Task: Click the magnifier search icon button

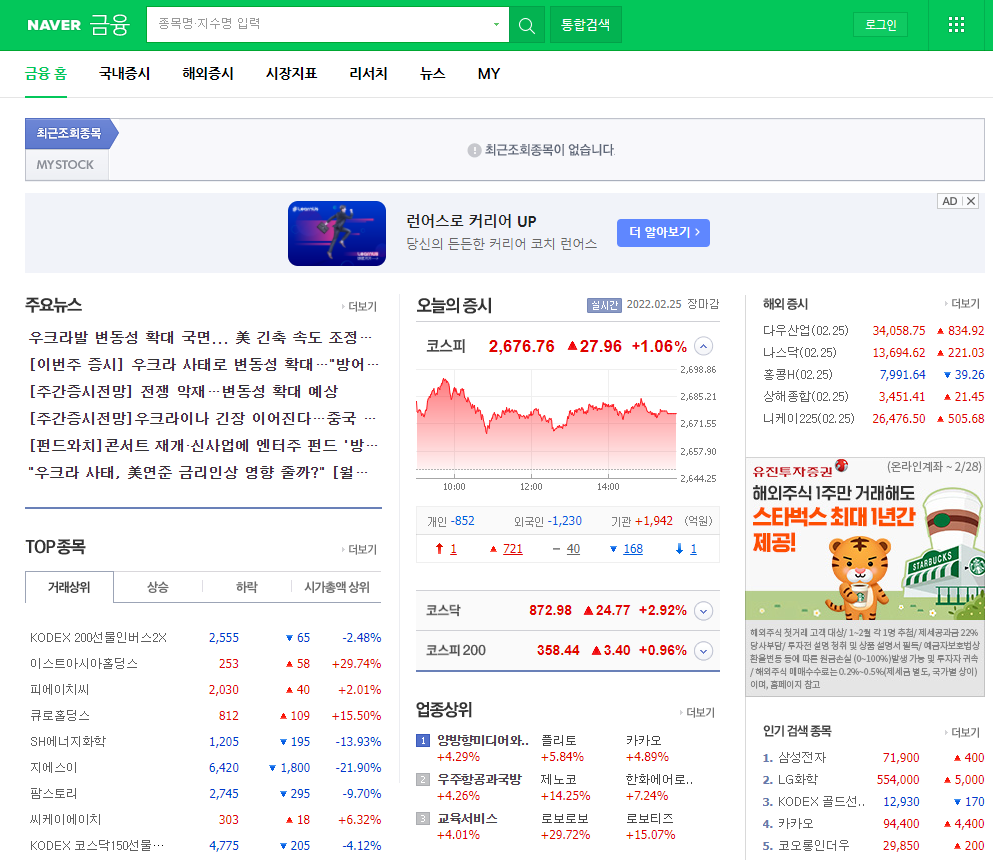Action: tap(527, 25)
